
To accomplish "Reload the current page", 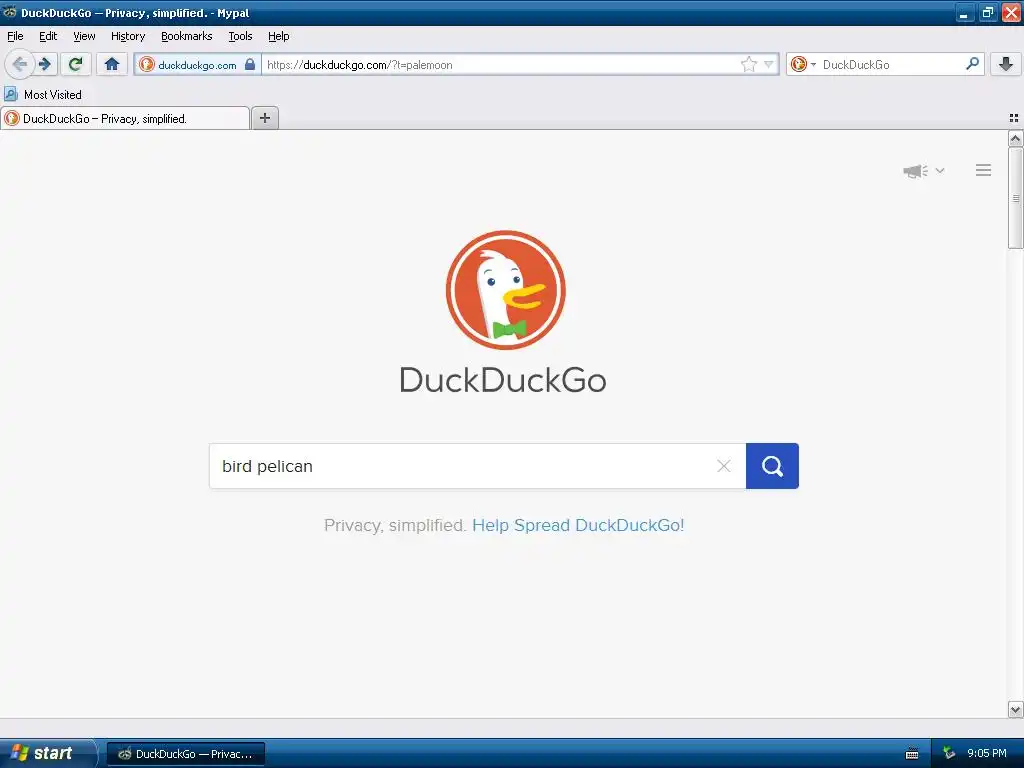I will tap(76, 64).
